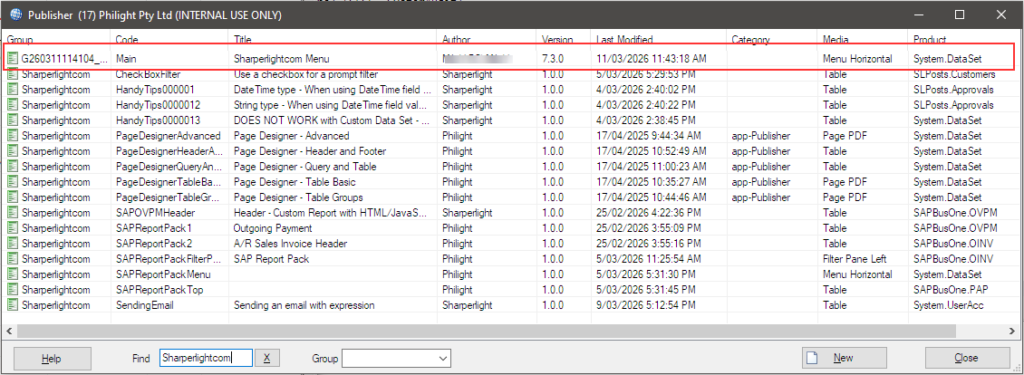Image resolution: width=1024 pixels, height=375 pixels.
Task: Click the report icon beside PageDesignerAdvanced
Action: [12, 136]
